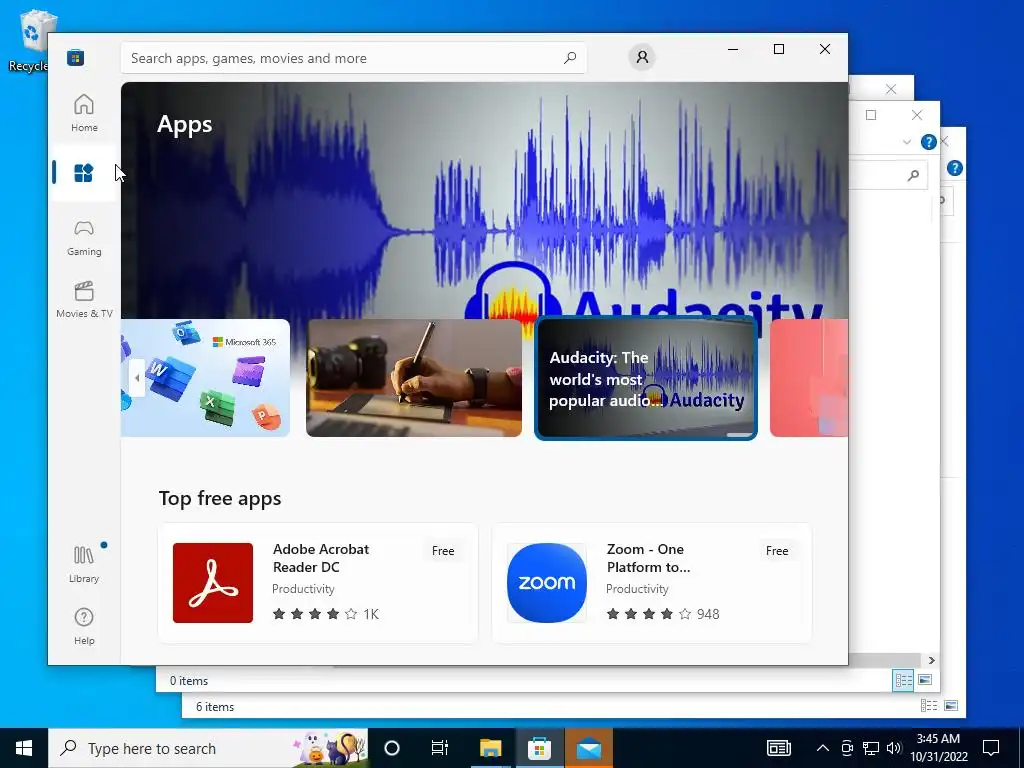Open notification center on taskbar
1024x768 pixels.
click(991, 748)
